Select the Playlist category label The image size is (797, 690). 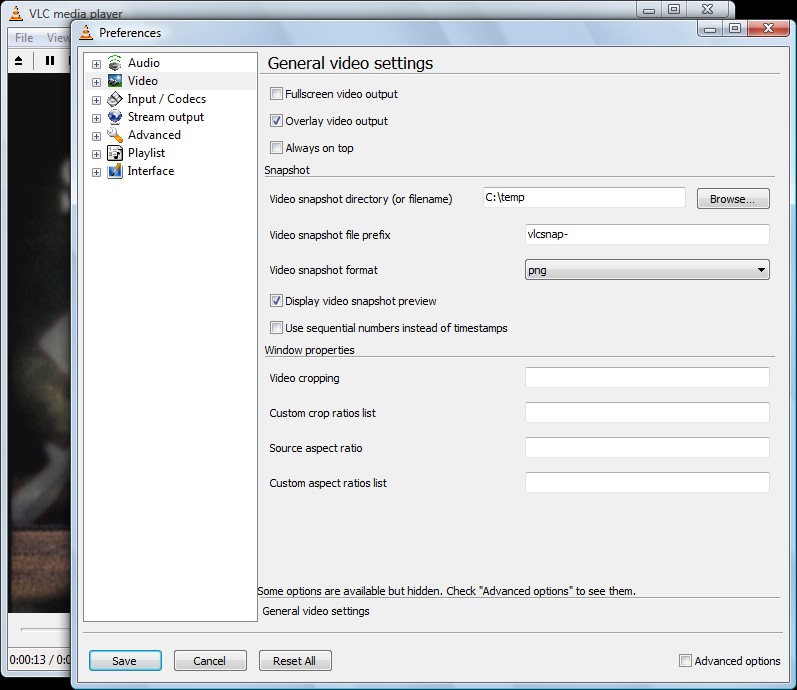tap(146, 153)
